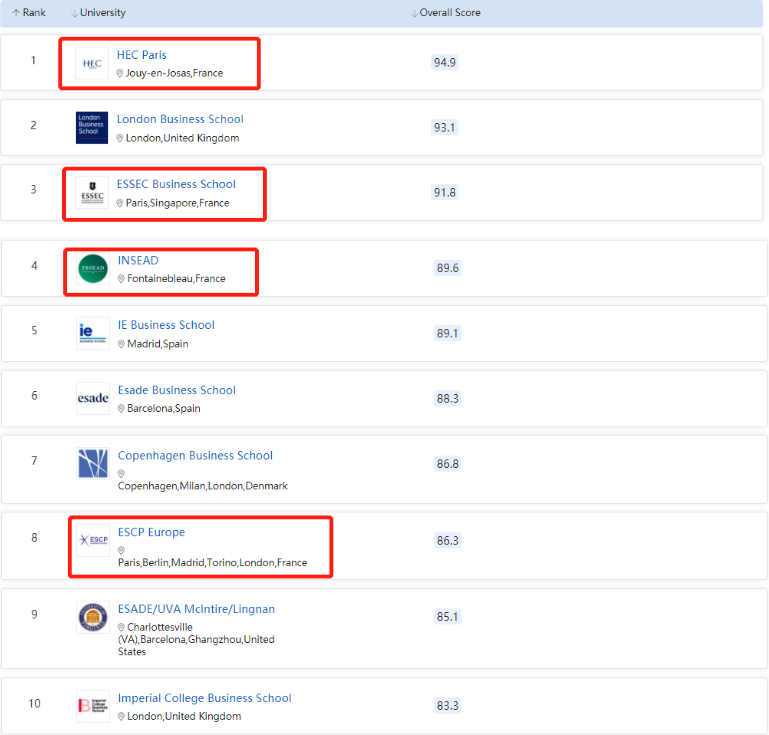Click the IE Business School logo

click(x=93, y=333)
